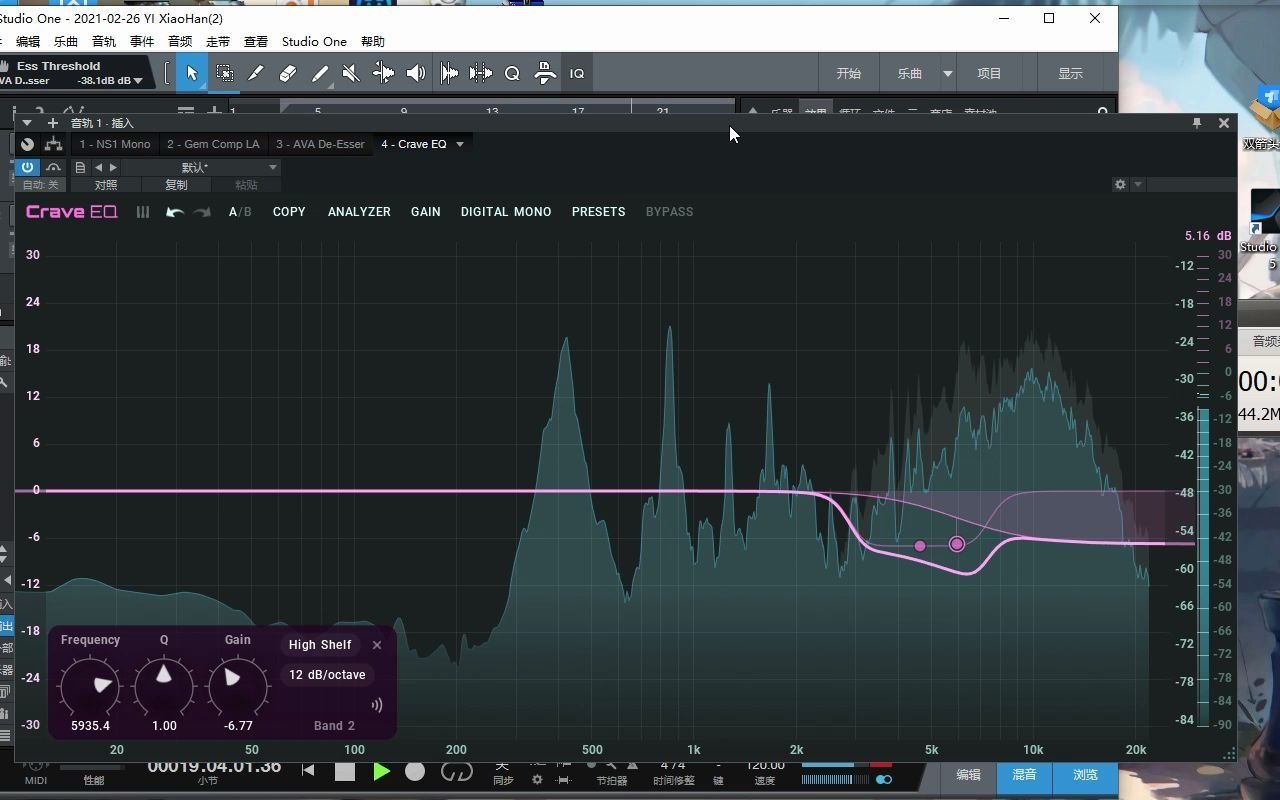Viewport: 1280px width, 800px height.
Task: Select the Bend tool
Action: pyautogui.click(x=383, y=73)
